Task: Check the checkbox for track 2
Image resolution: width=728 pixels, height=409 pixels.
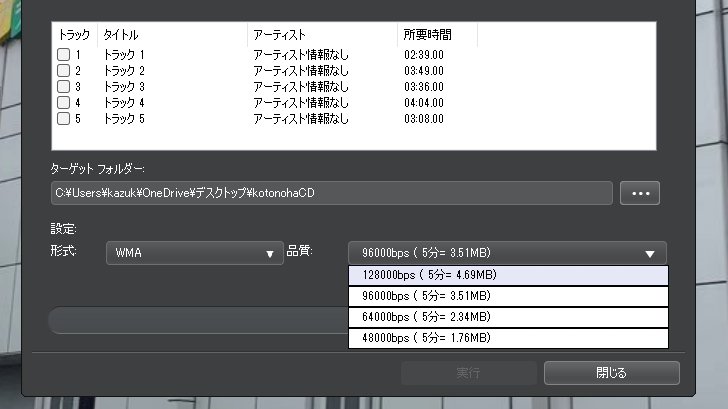Action: point(64,71)
